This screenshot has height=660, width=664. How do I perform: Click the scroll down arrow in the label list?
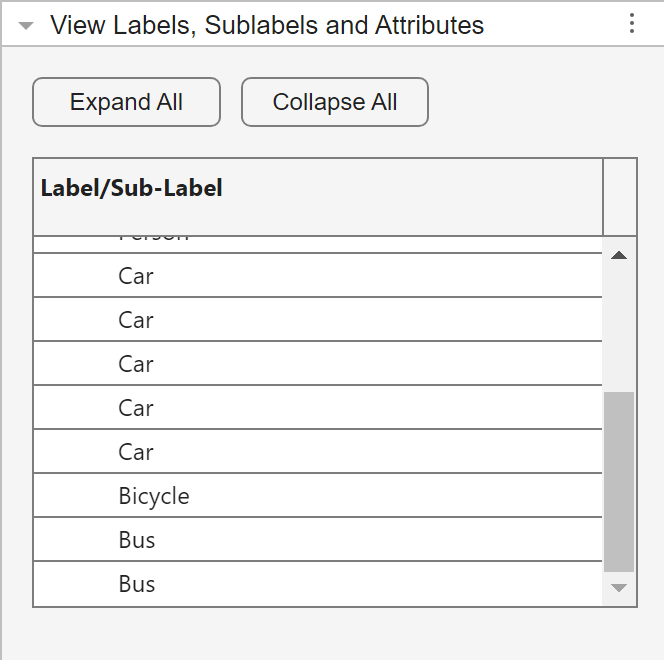pyautogui.click(x=619, y=588)
